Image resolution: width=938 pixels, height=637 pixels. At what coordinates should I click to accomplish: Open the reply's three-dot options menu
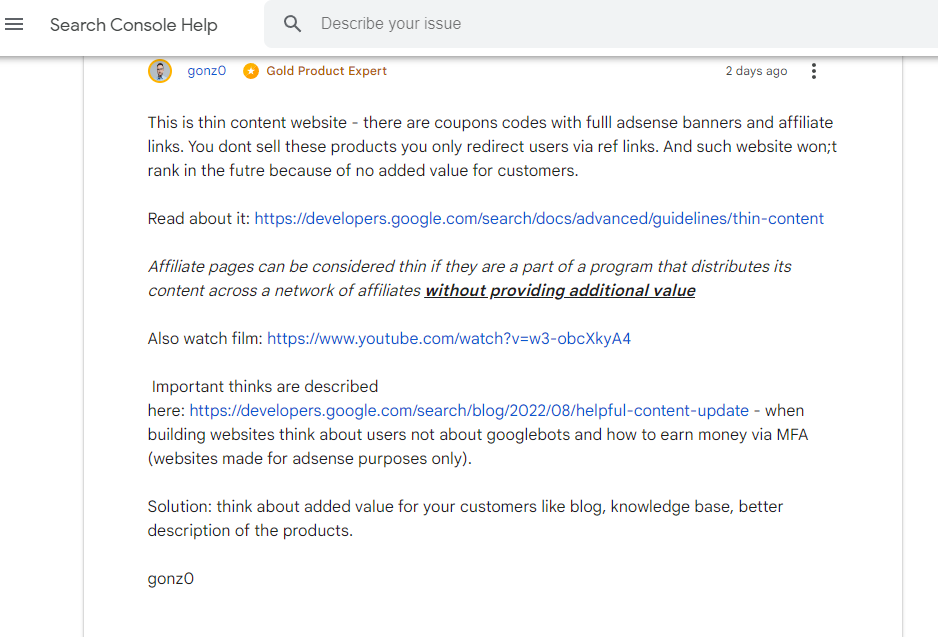pos(814,71)
